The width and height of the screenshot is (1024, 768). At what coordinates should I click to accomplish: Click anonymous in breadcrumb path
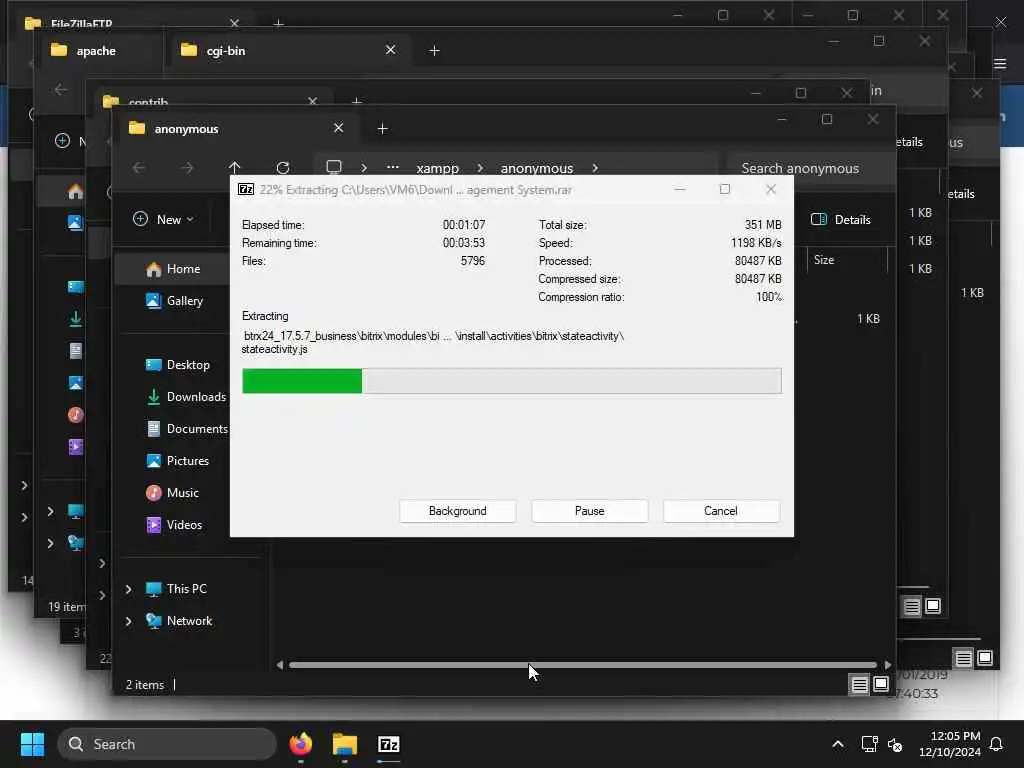pos(537,168)
